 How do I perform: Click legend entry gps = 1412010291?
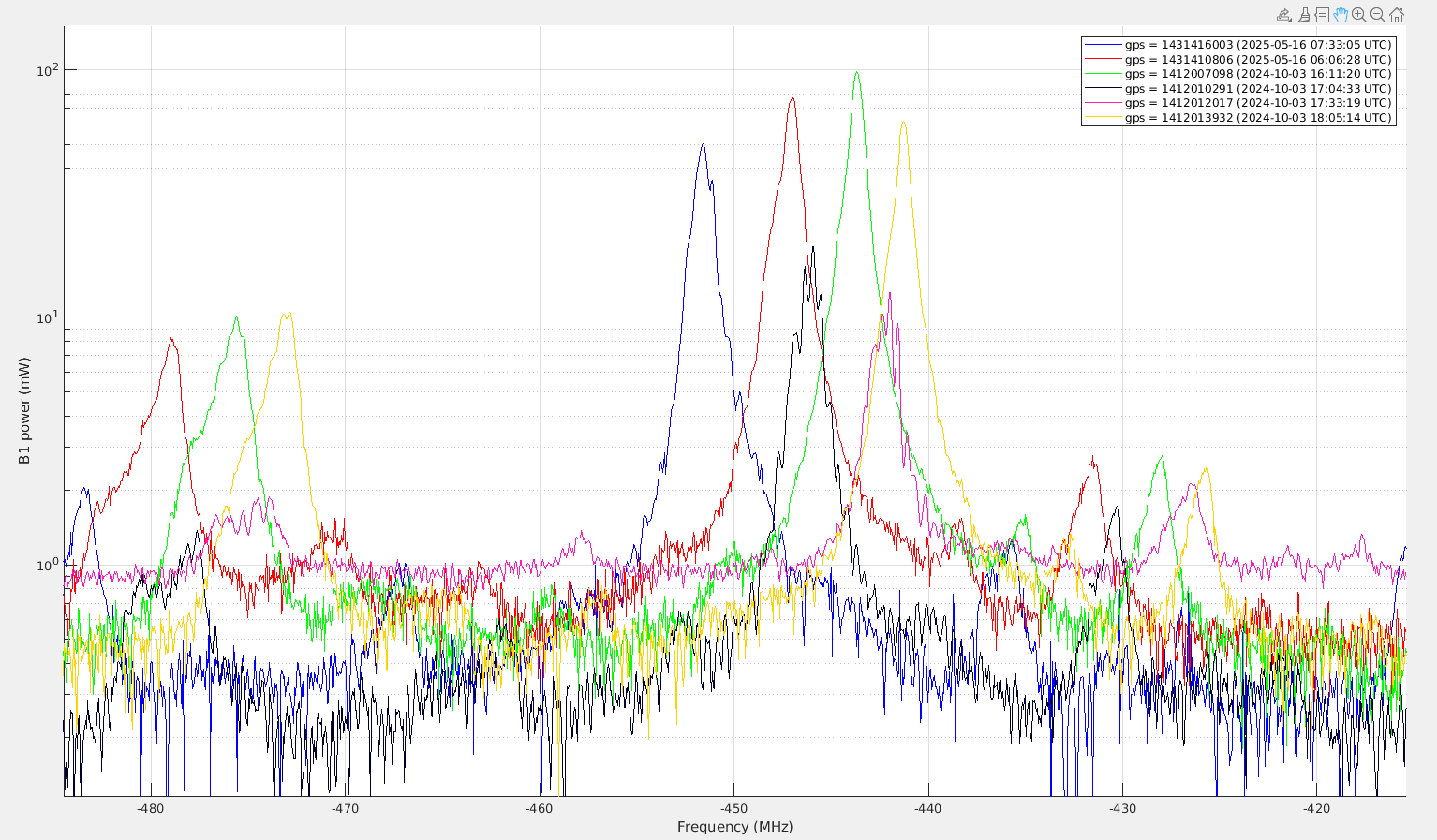coord(1238,89)
